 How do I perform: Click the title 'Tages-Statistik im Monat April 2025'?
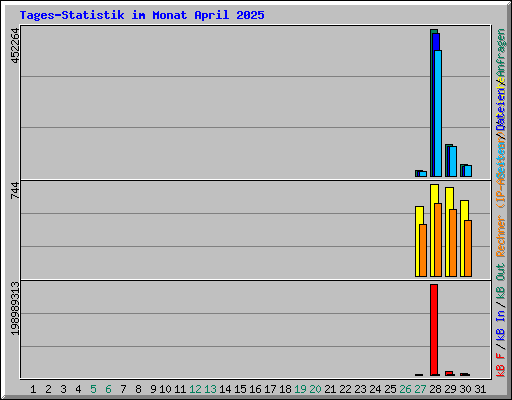click(142, 15)
